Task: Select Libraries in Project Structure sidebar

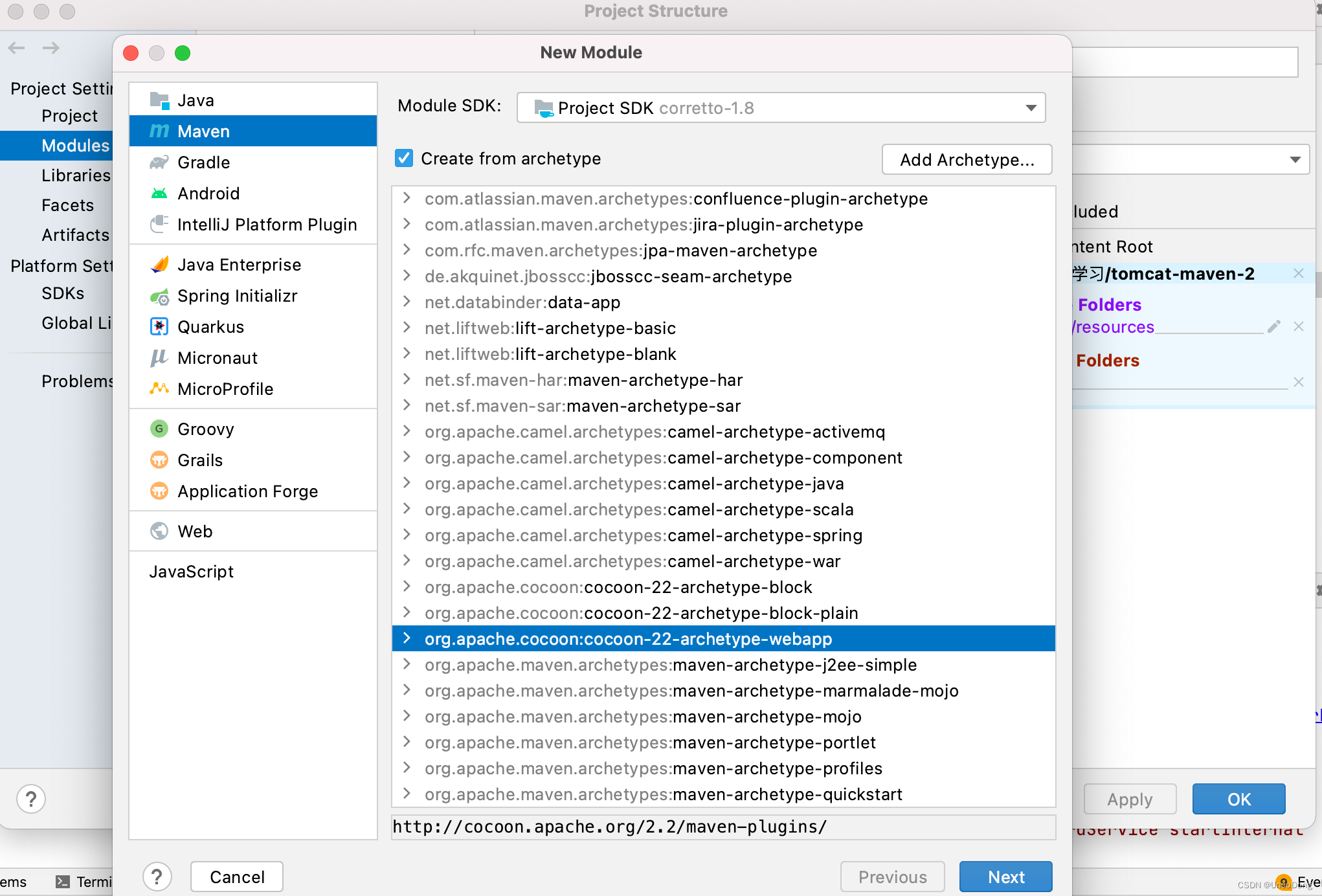Action: point(56,175)
